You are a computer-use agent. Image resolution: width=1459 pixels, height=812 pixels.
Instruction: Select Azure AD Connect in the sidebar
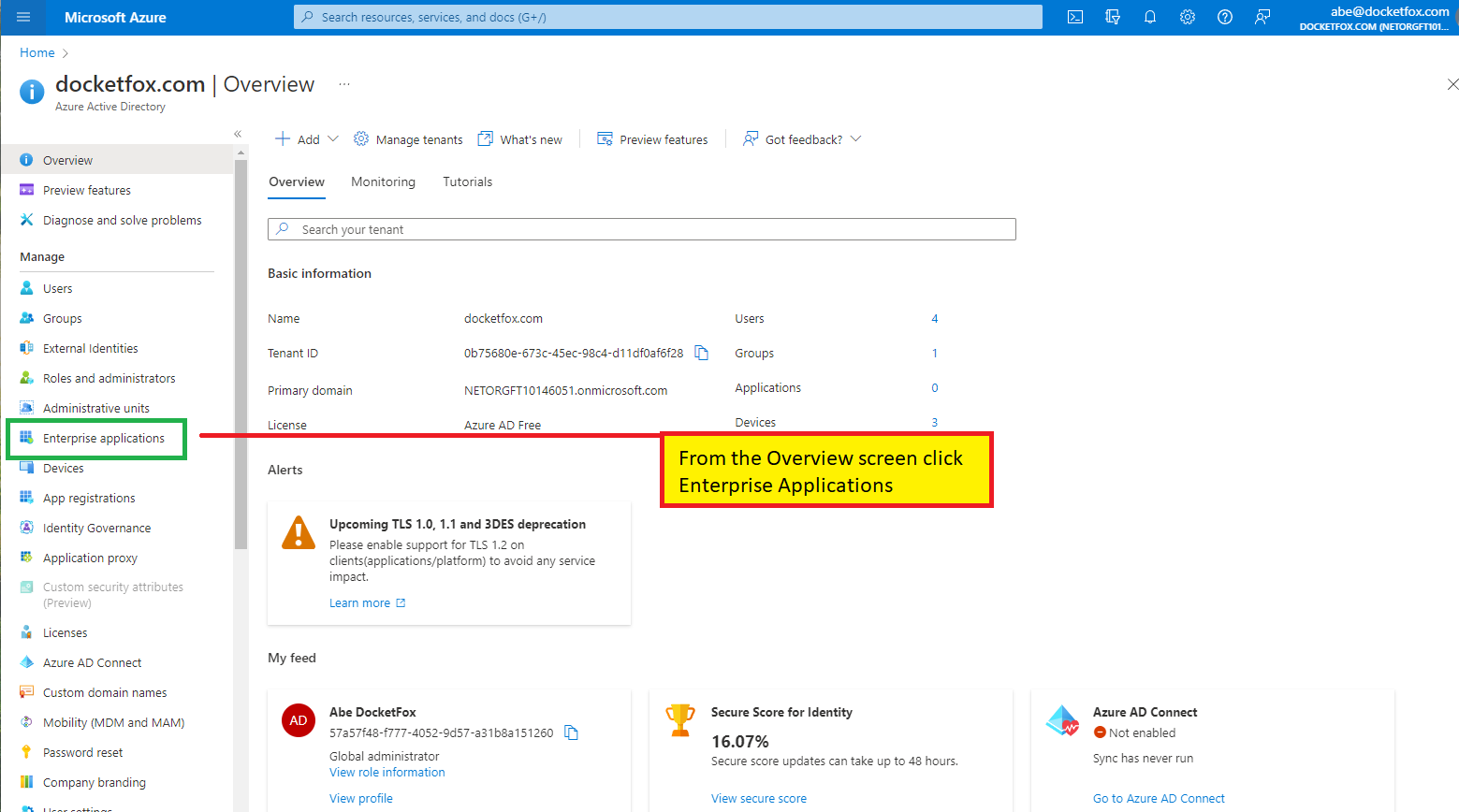coord(91,661)
